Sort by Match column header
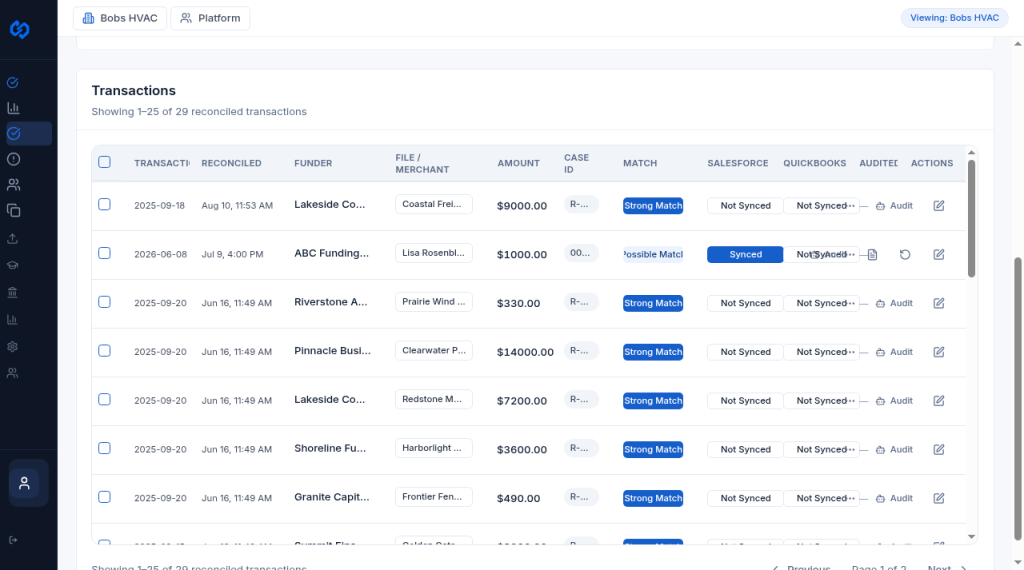The width and height of the screenshot is (1024, 570). coord(640,163)
